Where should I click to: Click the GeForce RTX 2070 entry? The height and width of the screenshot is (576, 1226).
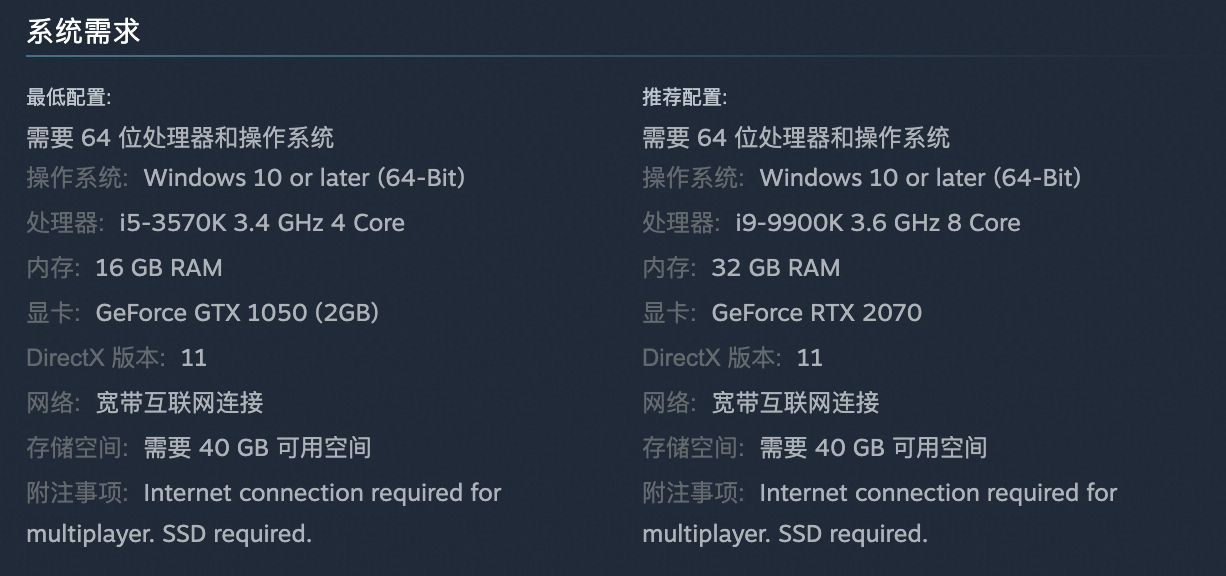[x=816, y=312]
